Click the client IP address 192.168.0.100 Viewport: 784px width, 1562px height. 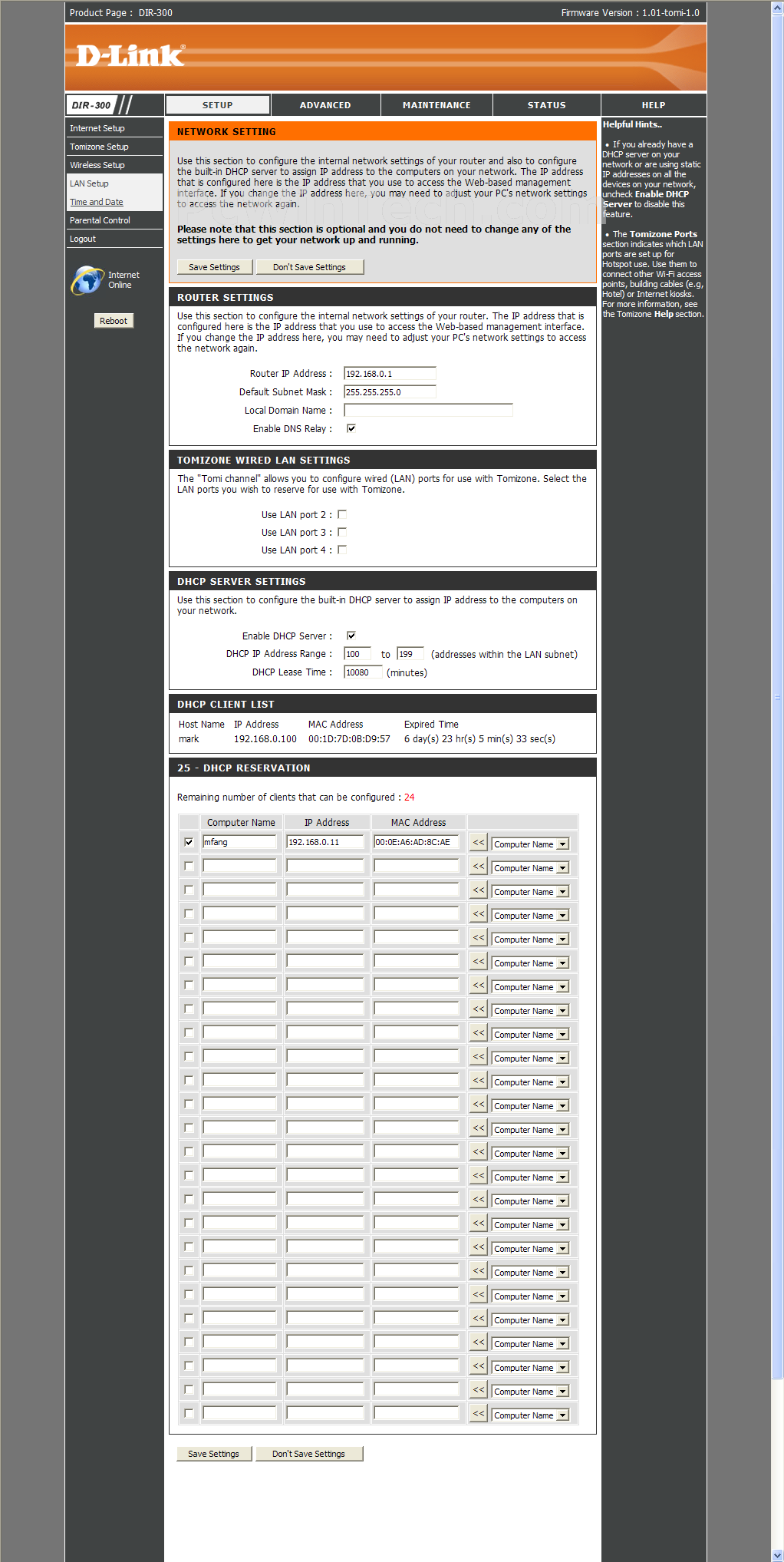coord(265,739)
